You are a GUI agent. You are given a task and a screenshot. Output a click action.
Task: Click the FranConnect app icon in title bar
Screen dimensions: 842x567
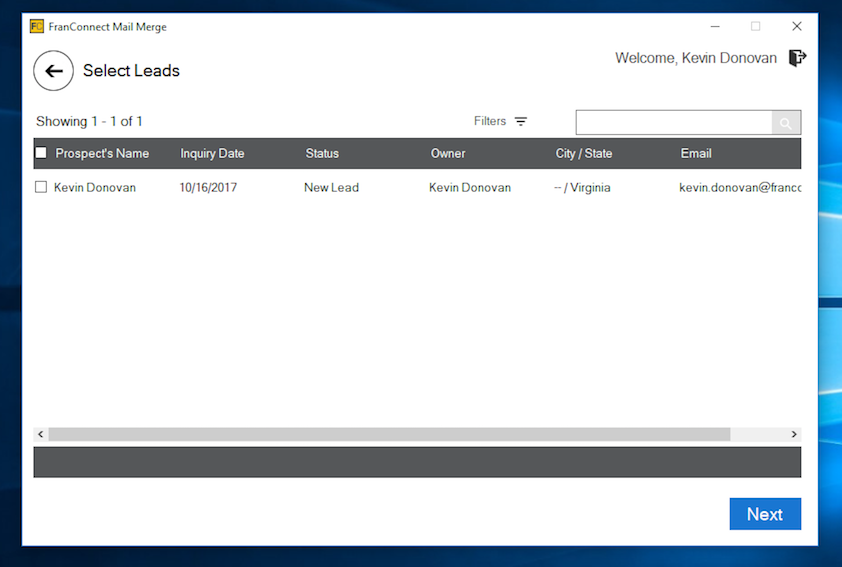click(37, 26)
